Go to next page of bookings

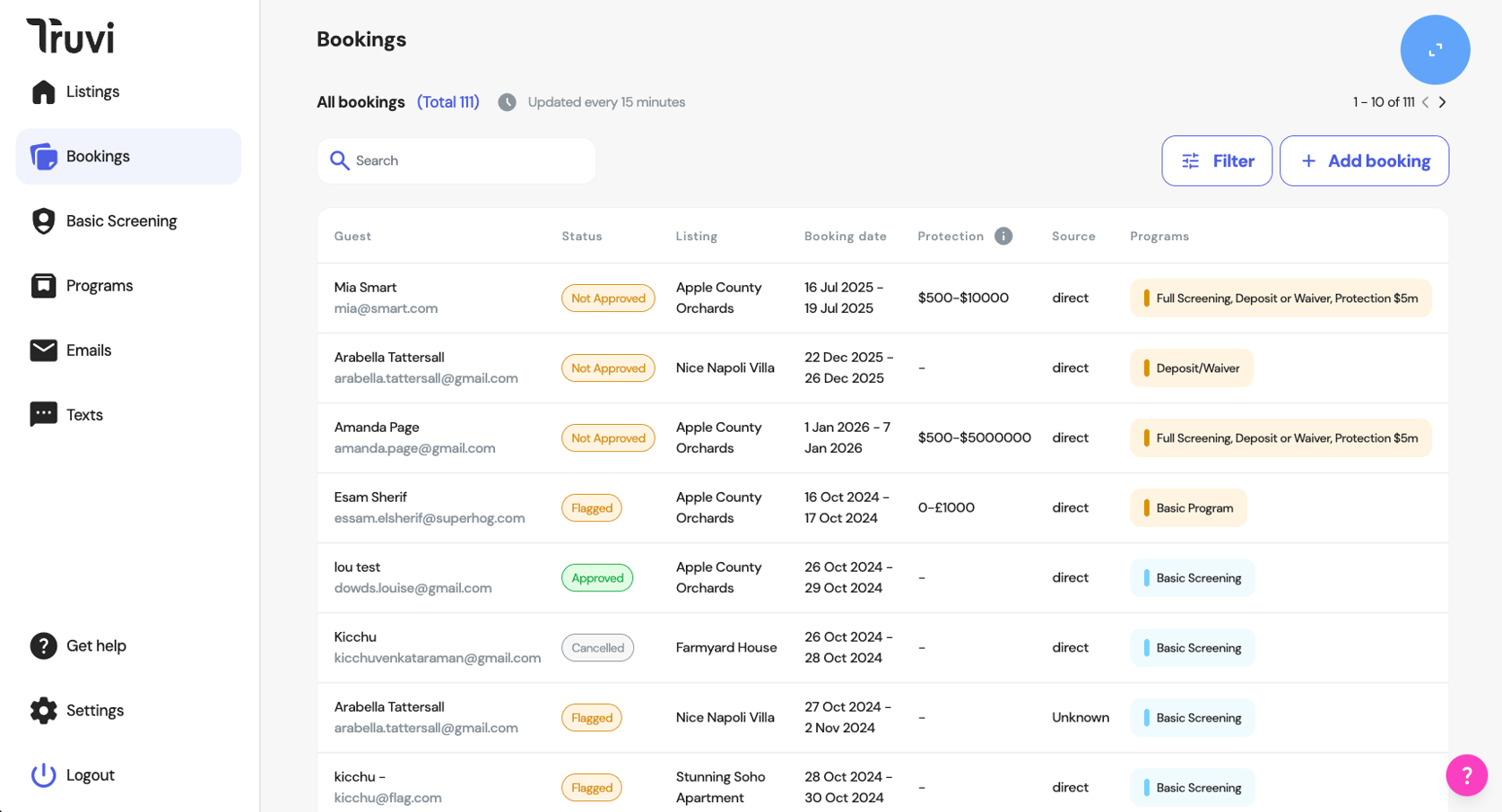1443,102
